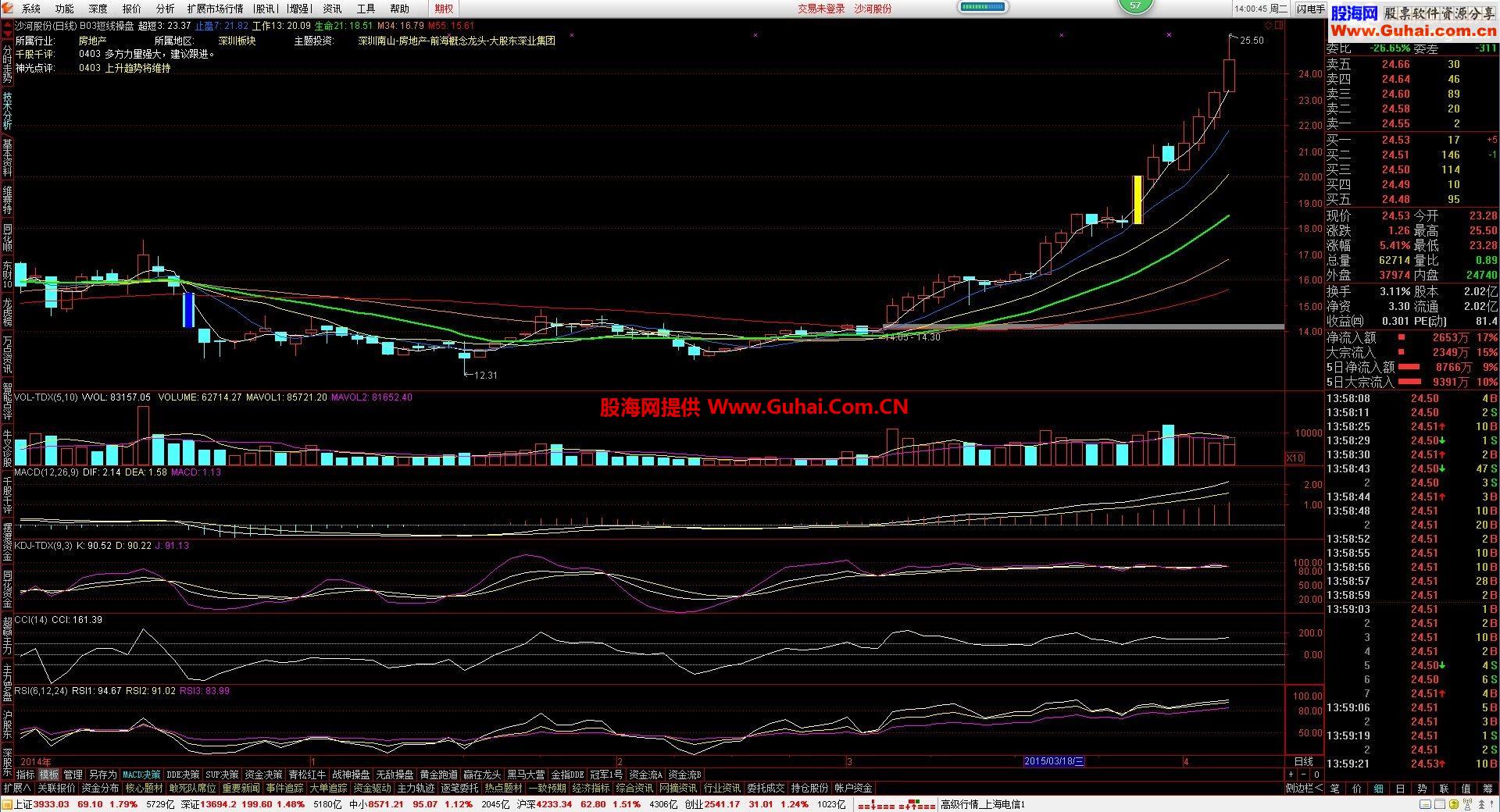Screen dimensions: 1500x812
Task: Collapse the 侧边栏 sidebar toggle
Action: pos(1304,789)
